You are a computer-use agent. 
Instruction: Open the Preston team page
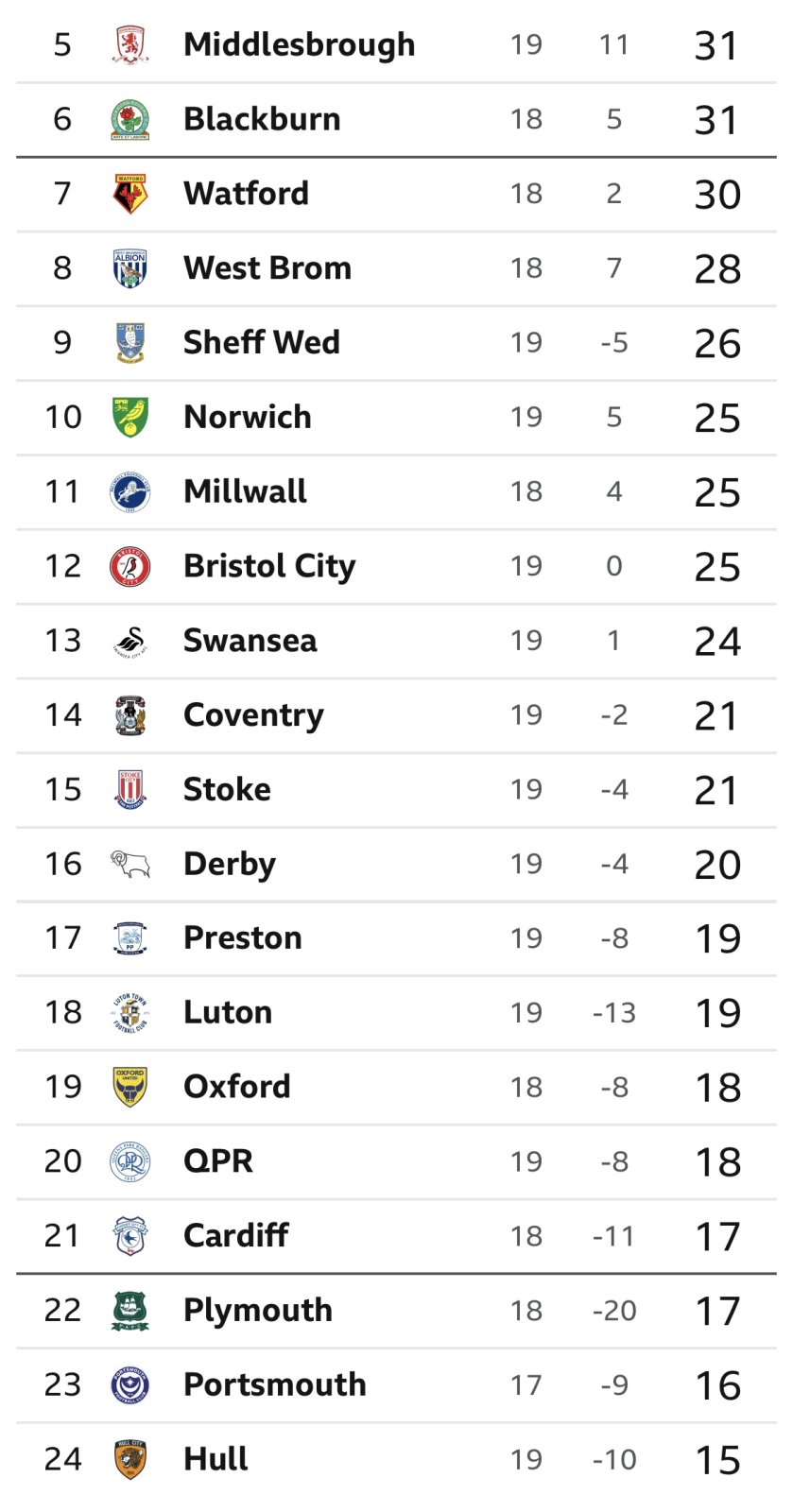pyautogui.click(x=242, y=937)
